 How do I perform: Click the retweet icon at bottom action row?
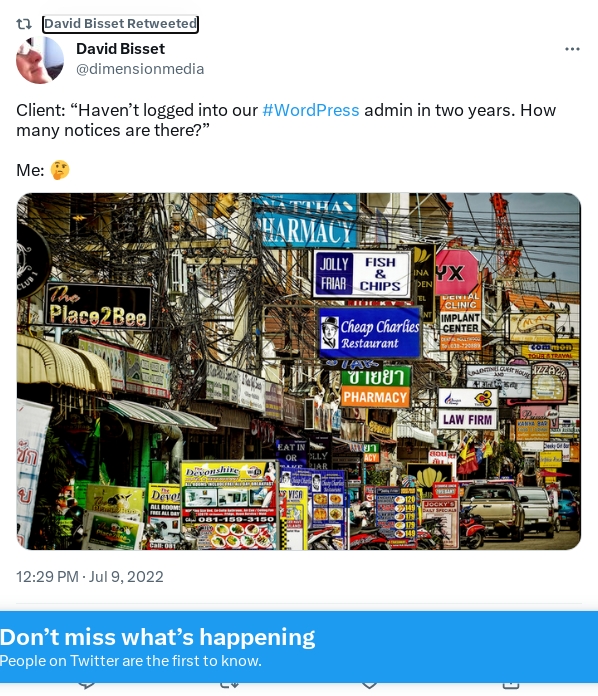230,685
